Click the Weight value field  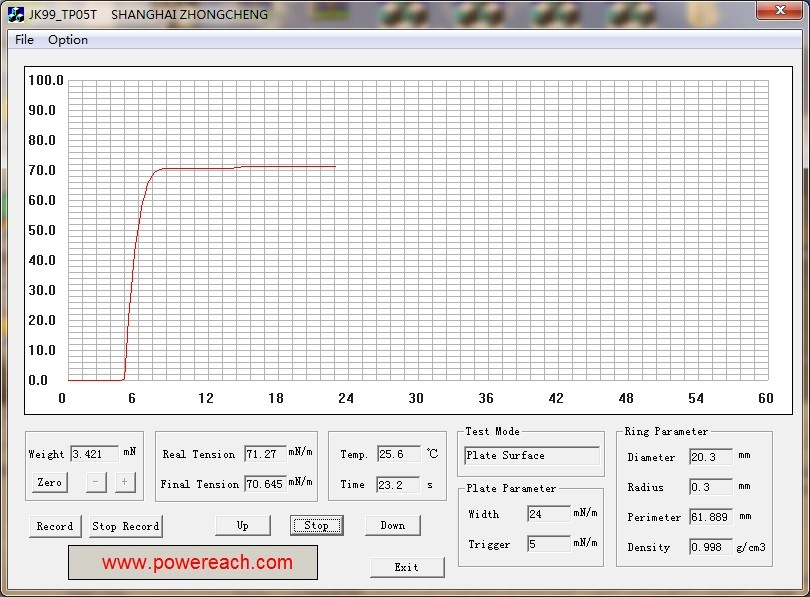[x=94, y=453]
